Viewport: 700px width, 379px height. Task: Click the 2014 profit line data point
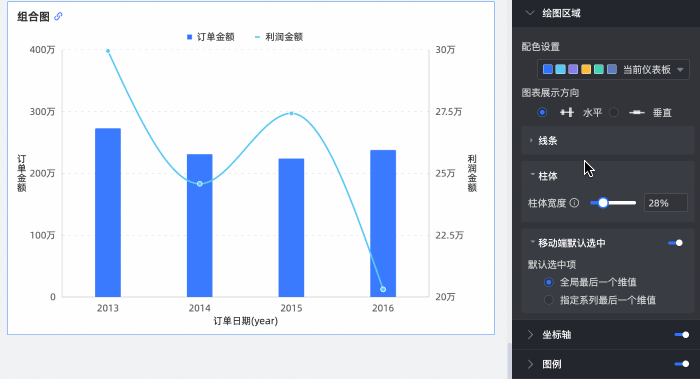(x=200, y=184)
